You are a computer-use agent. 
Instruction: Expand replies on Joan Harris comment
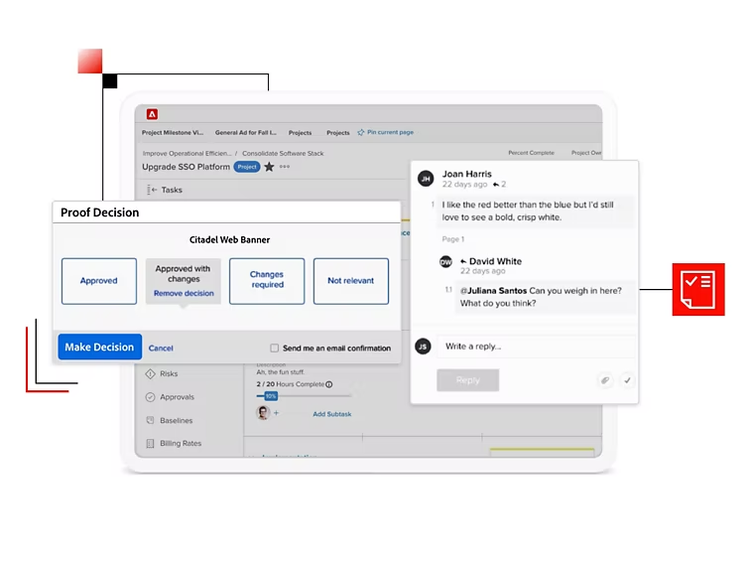(x=499, y=185)
